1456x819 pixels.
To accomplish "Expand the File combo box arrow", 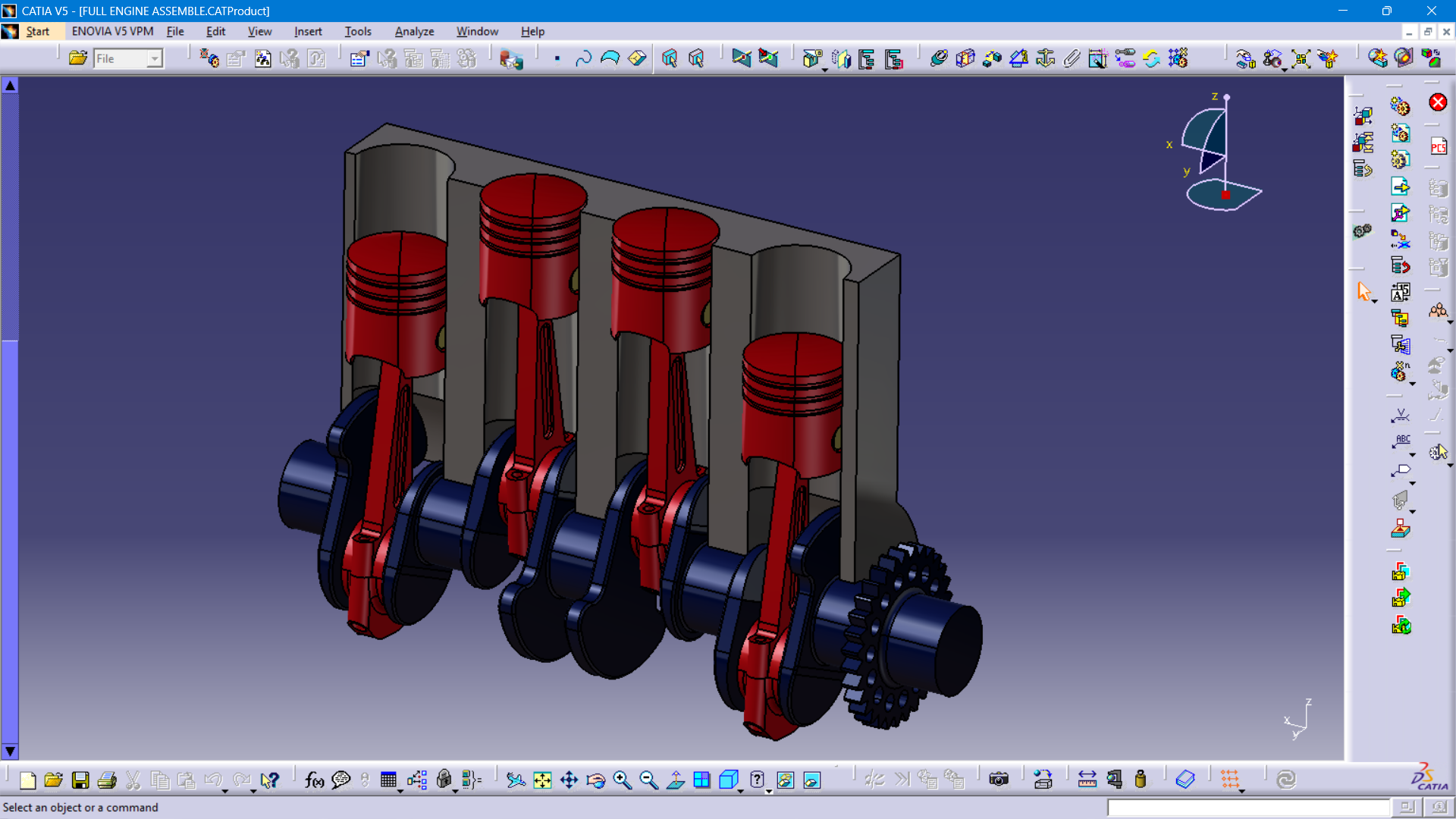I will point(155,58).
